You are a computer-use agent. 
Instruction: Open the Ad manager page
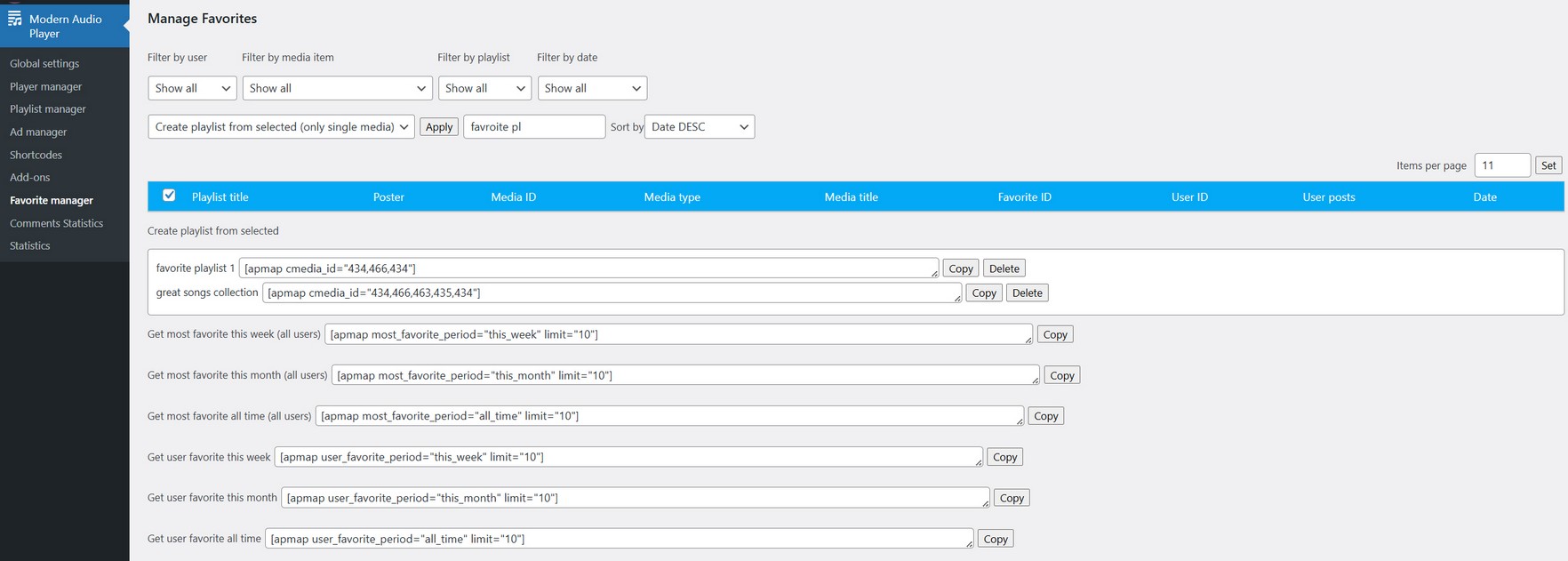38,132
